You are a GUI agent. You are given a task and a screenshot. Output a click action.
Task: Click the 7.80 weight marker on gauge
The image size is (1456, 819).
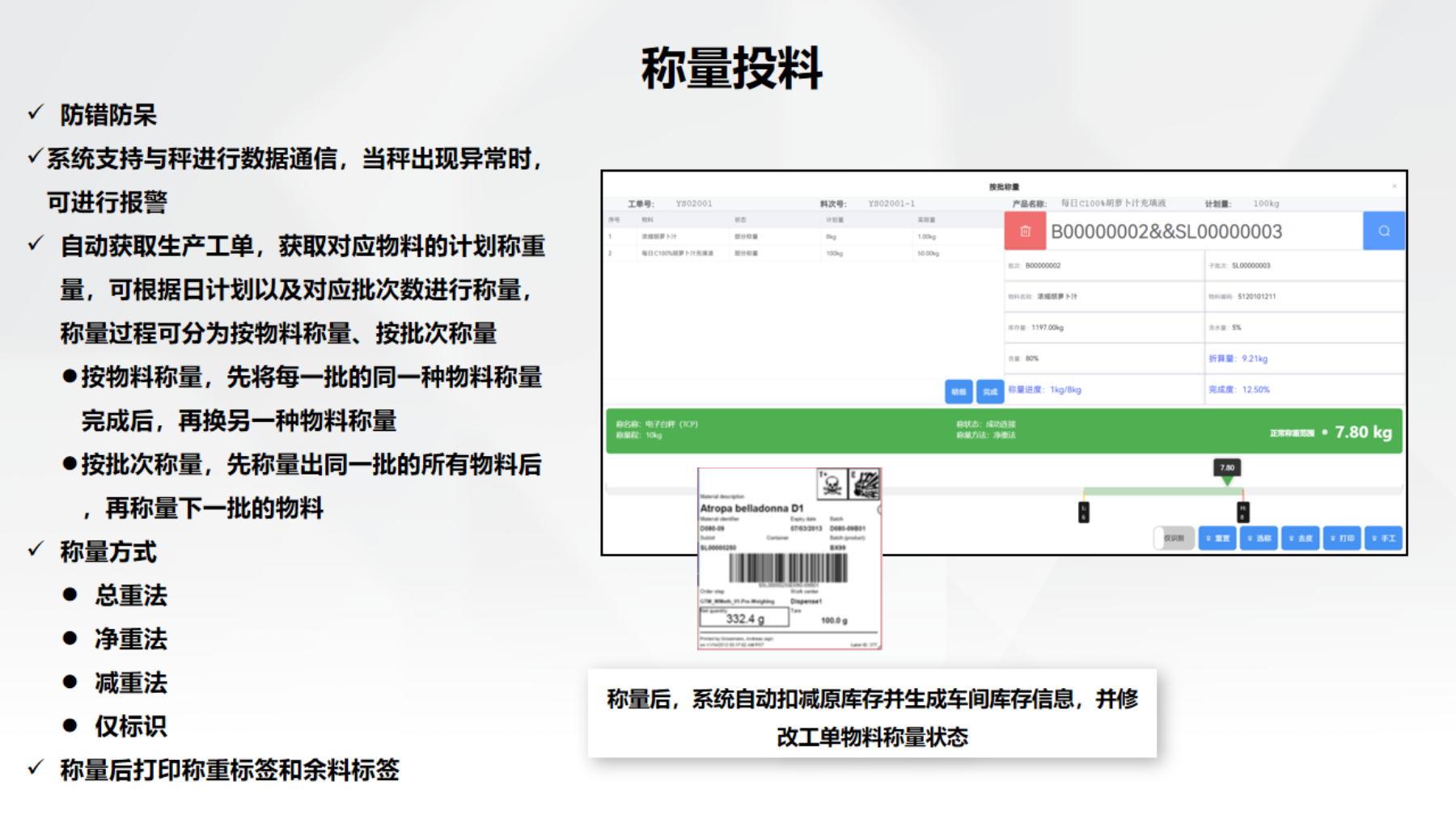point(1227,468)
